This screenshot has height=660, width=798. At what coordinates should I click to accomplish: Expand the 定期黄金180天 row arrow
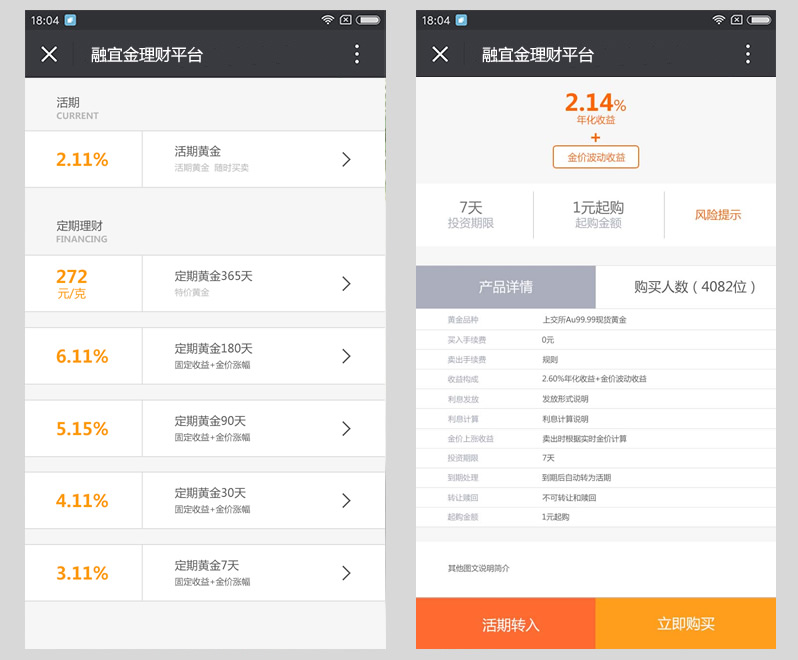coord(346,356)
